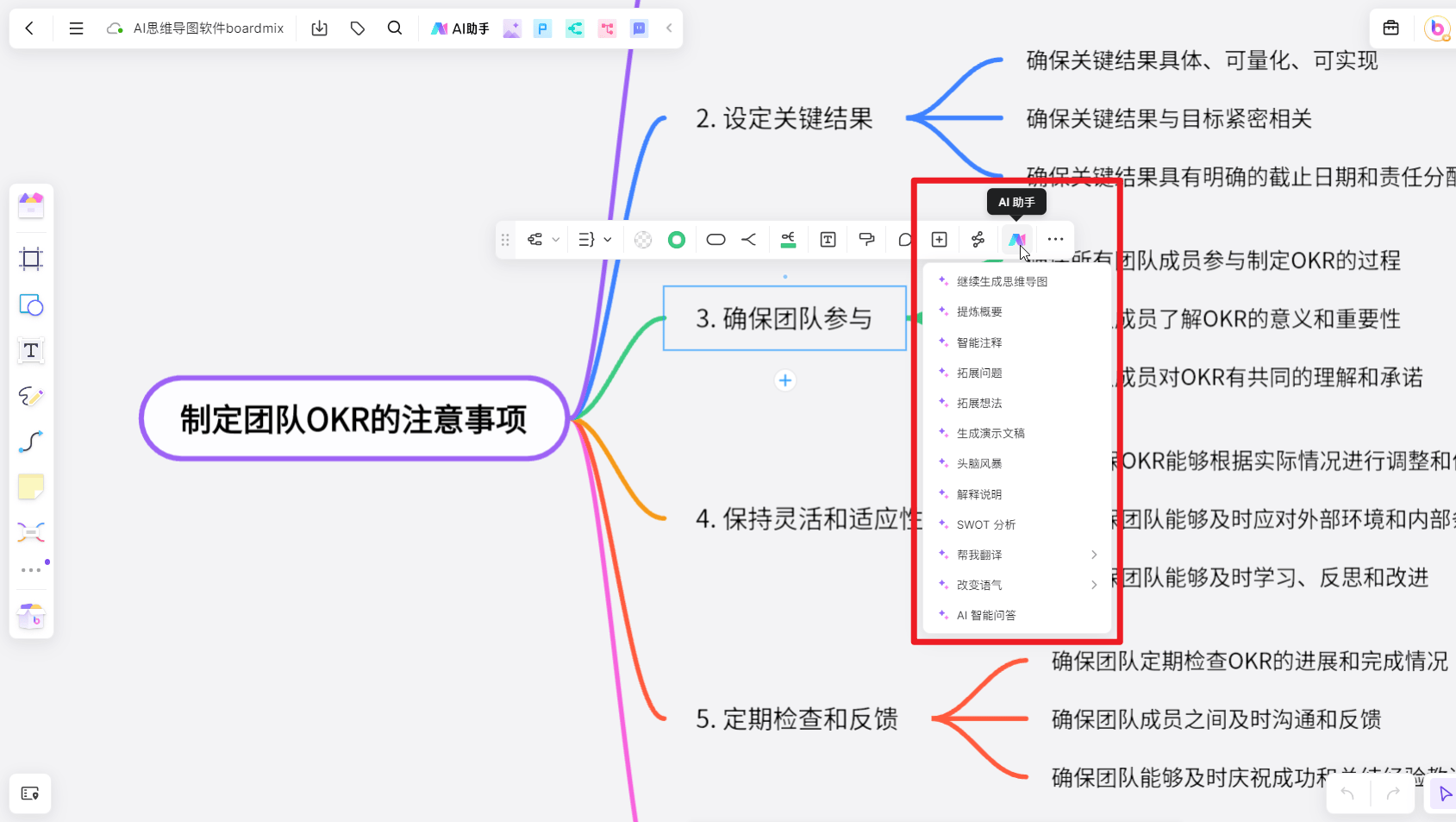Viewport: 1456px width, 822px height.
Task: Click the AI助手 button in top bar
Action: tap(460, 28)
